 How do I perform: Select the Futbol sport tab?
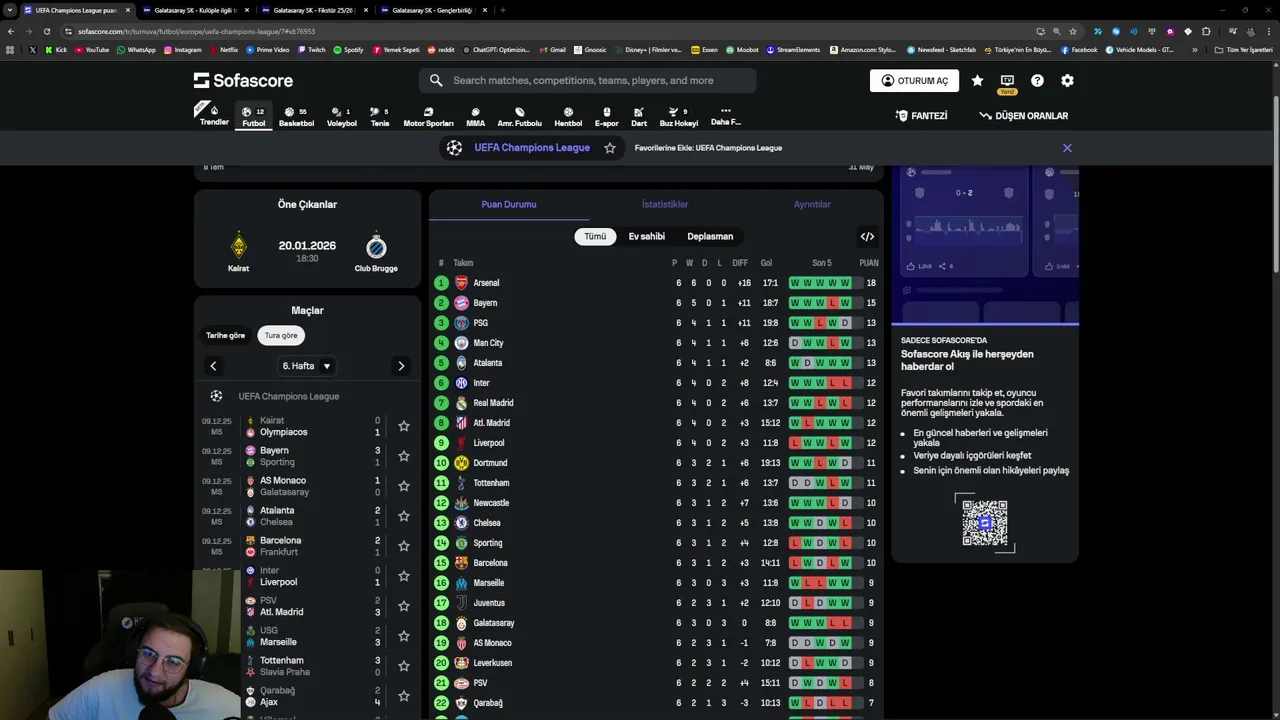point(254,117)
